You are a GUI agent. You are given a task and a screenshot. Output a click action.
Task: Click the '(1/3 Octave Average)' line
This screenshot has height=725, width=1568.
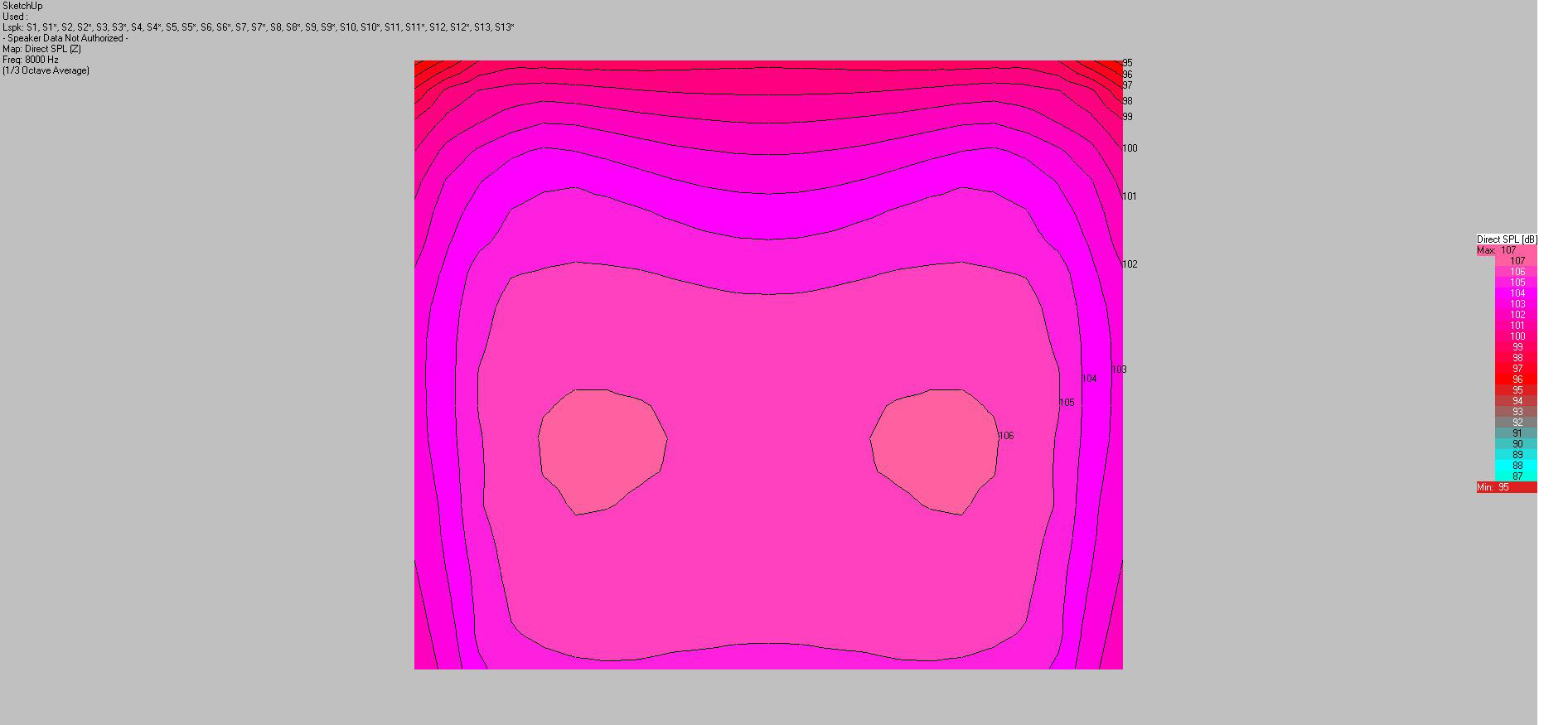click(x=46, y=70)
